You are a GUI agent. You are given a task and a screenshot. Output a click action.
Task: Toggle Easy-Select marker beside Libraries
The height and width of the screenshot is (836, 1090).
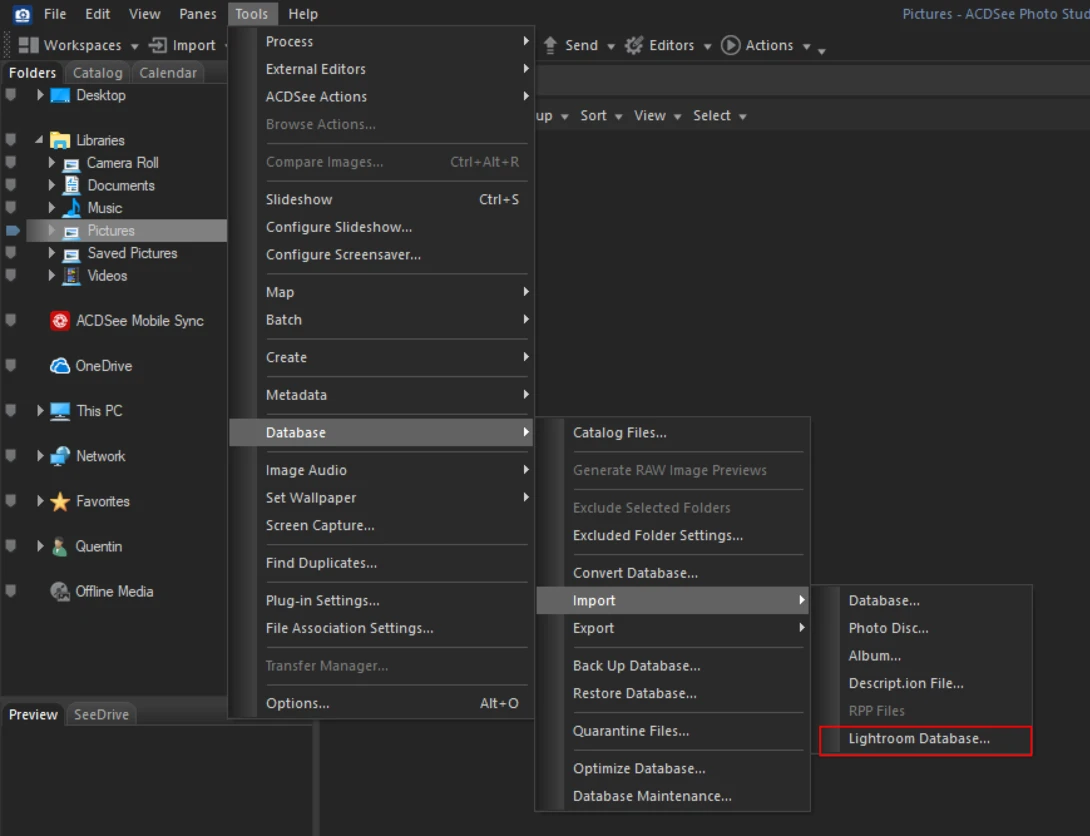10,140
